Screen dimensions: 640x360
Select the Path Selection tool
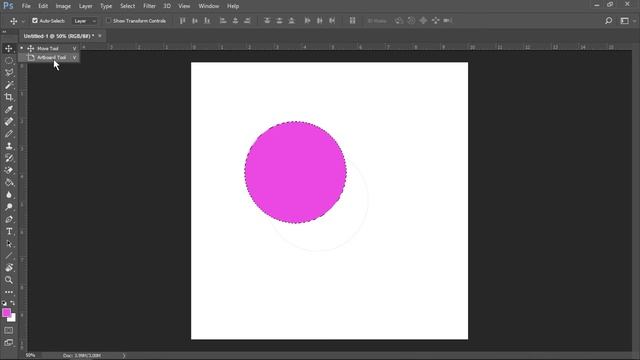(9, 244)
